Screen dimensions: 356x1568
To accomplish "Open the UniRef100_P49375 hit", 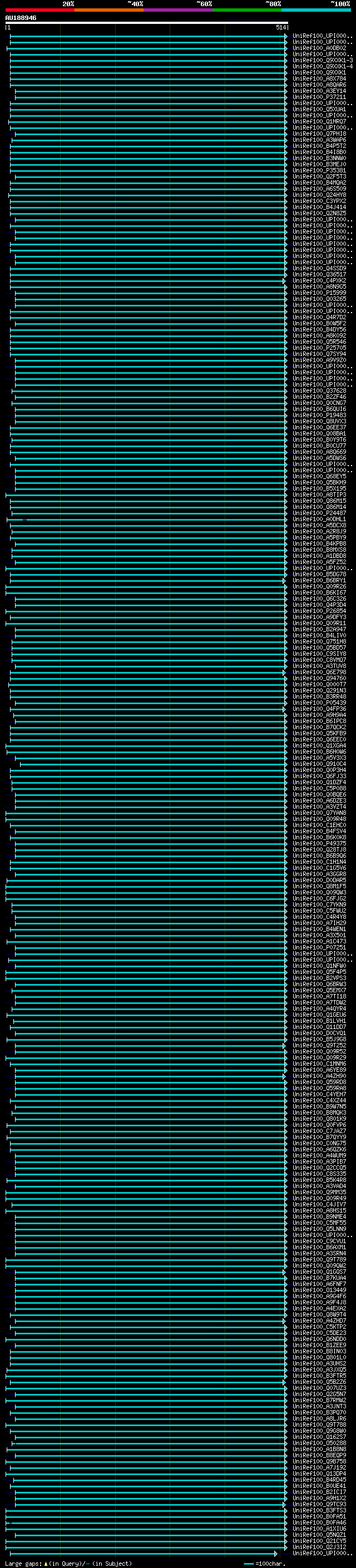I will [319, 844].
